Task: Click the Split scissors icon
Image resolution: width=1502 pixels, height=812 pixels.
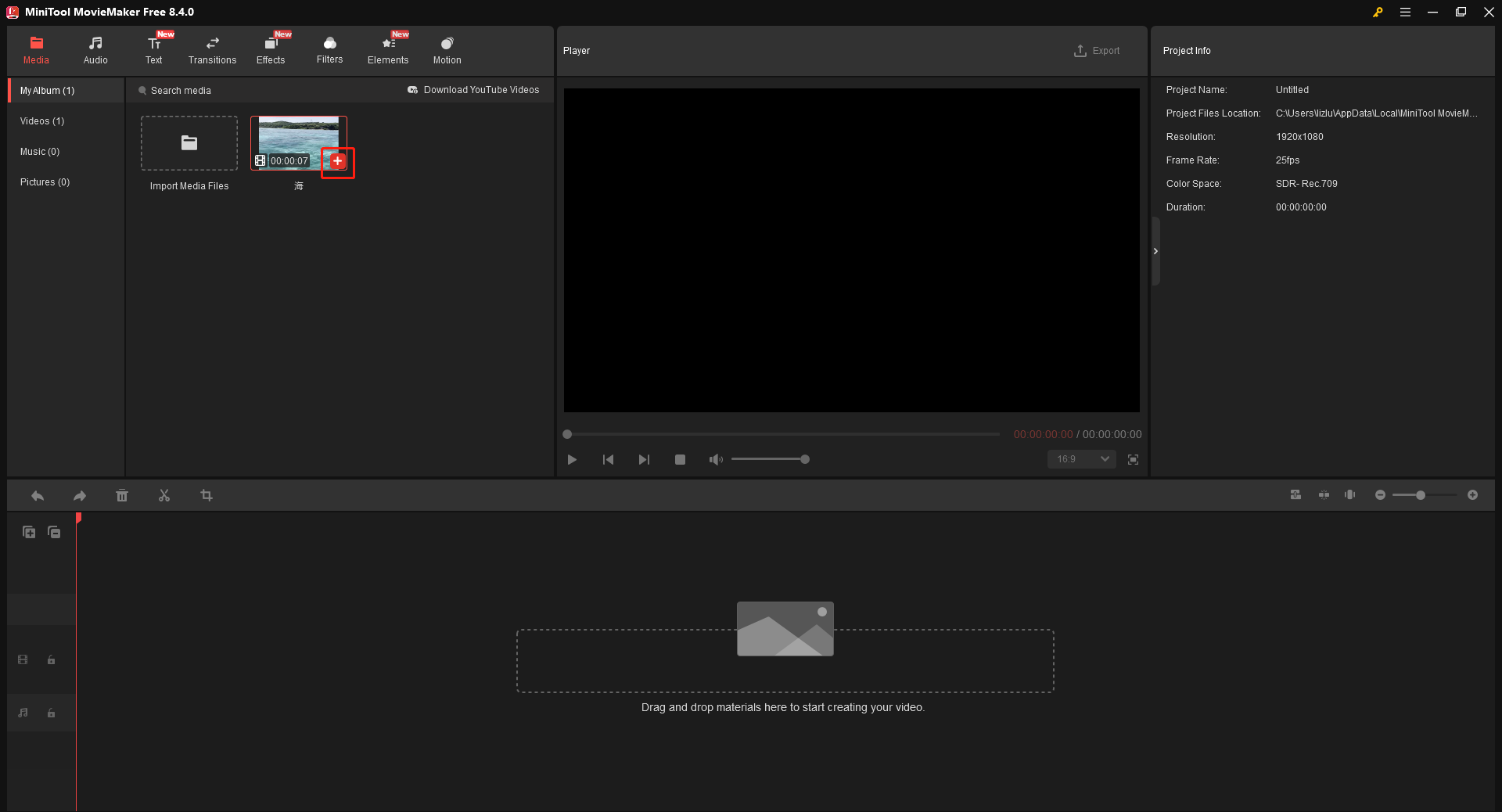Action: (x=164, y=495)
